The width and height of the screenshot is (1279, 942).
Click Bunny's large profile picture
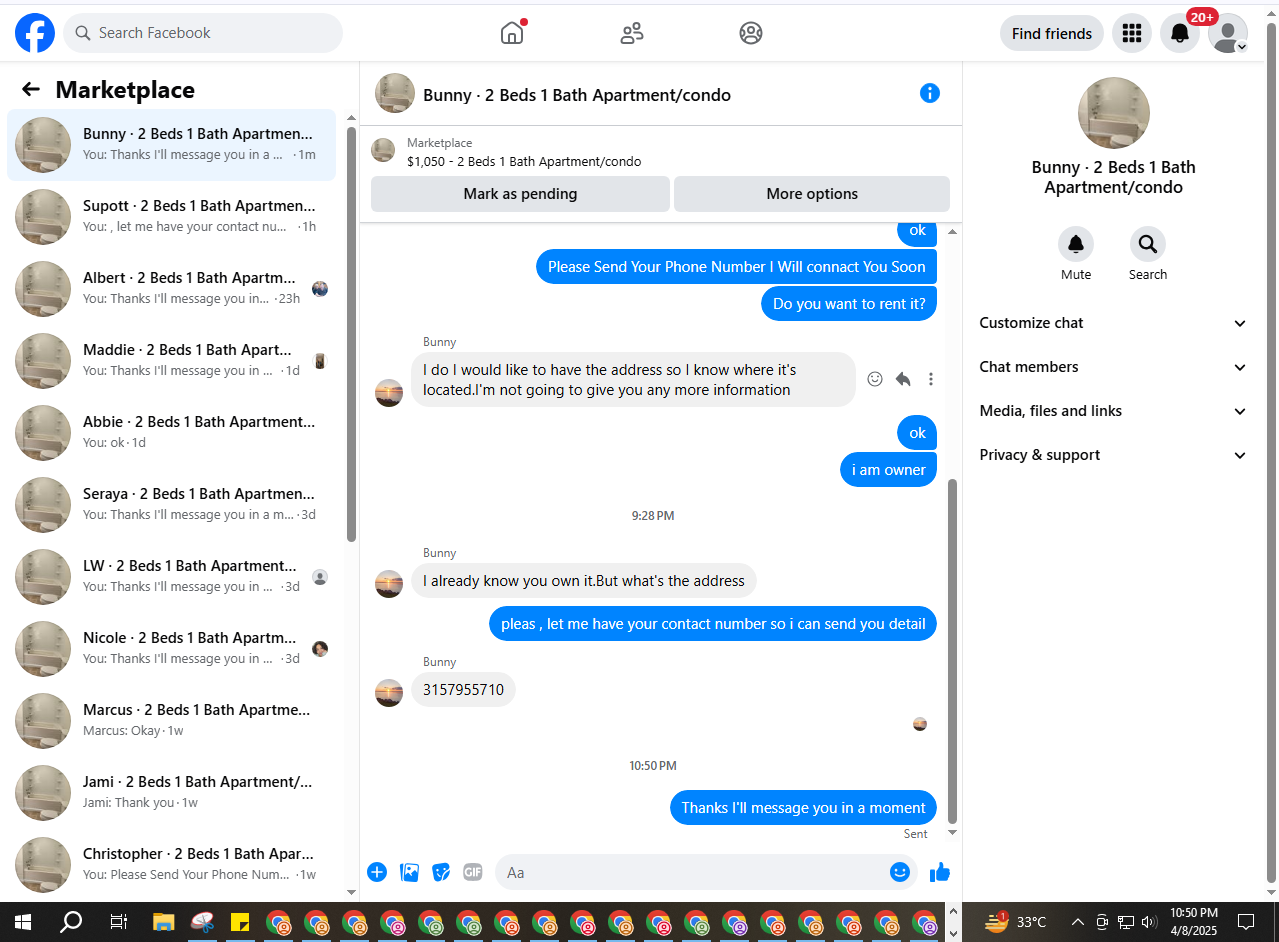pos(1114,113)
